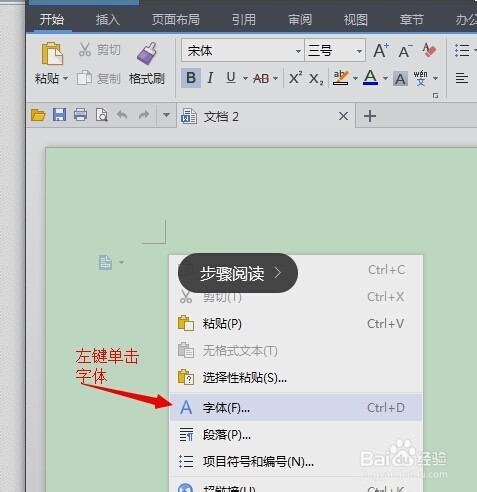Image resolution: width=477 pixels, height=492 pixels.
Task: Add new document tab with plus
Action: 370,116
